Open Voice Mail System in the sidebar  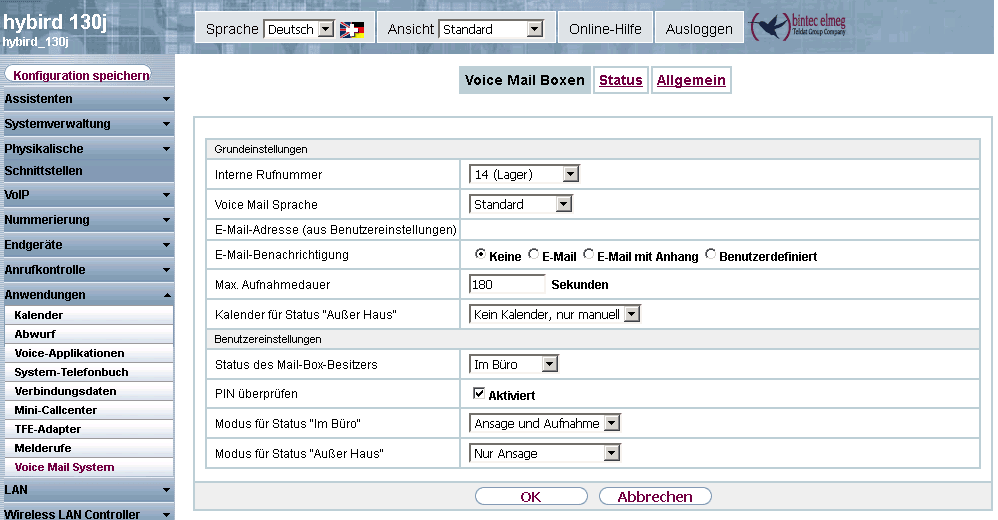pyautogui.click(x=88, y=467)
